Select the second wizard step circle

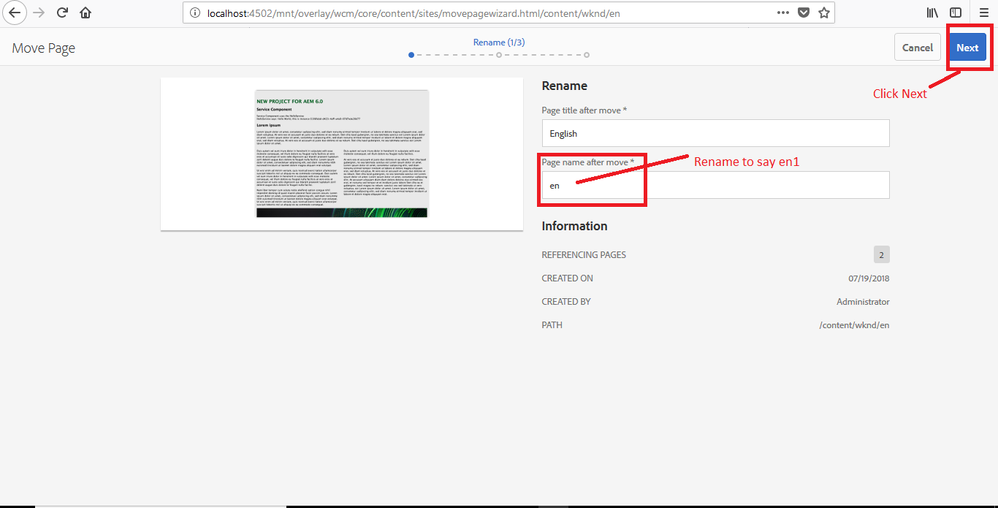[499, 55]
